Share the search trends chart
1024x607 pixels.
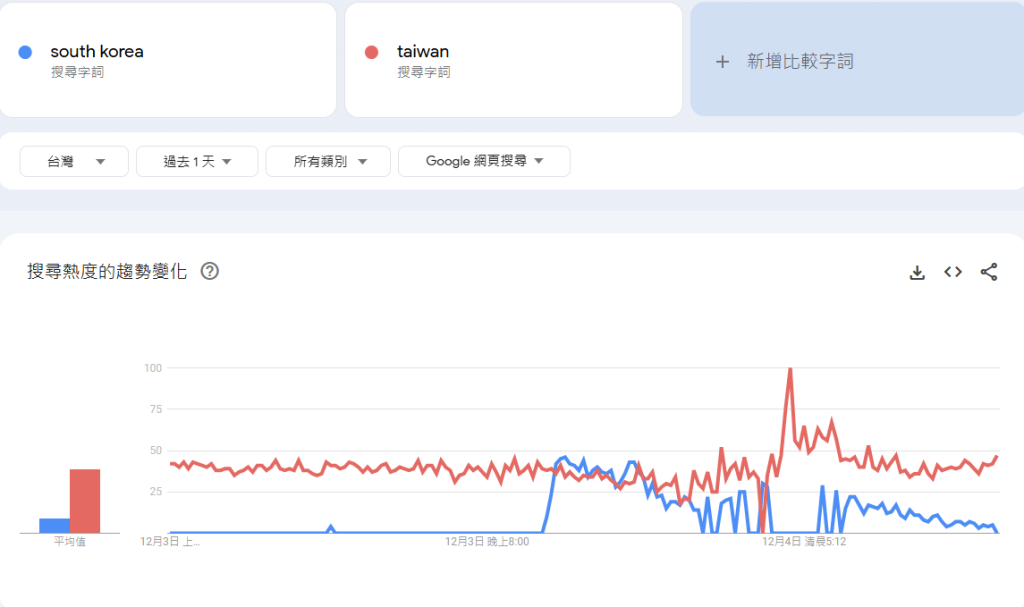click(989, 271)
